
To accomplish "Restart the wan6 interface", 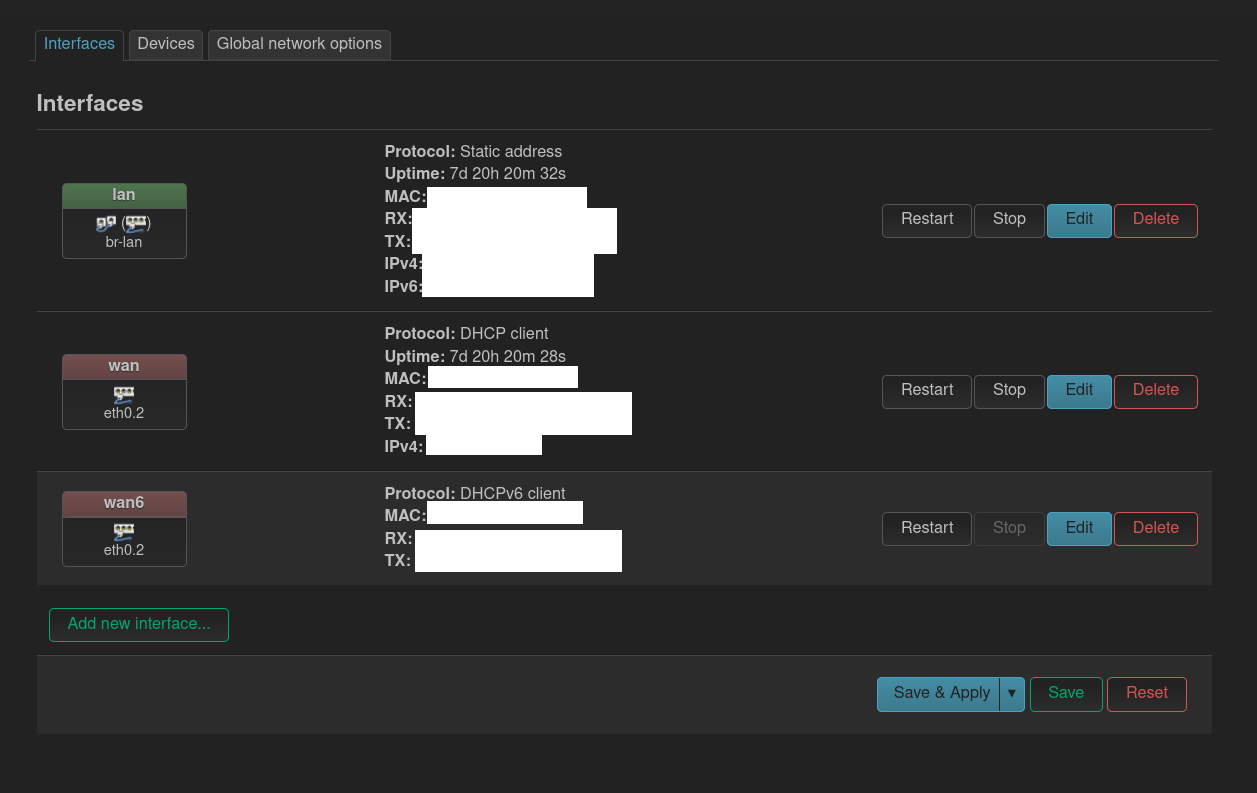I will pyautogui.click(x=926, y=528).
